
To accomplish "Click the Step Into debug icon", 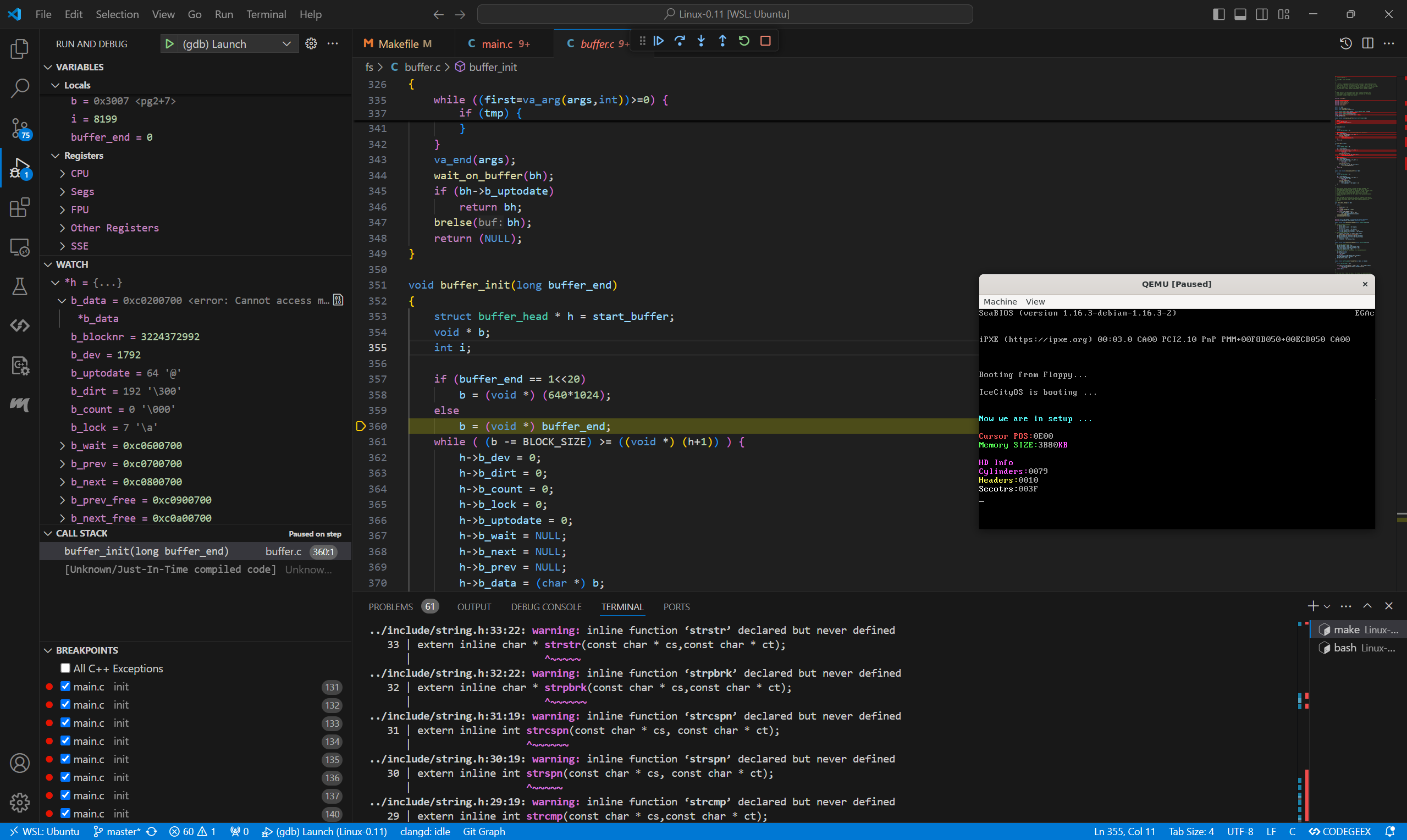I will click(701, 41).
